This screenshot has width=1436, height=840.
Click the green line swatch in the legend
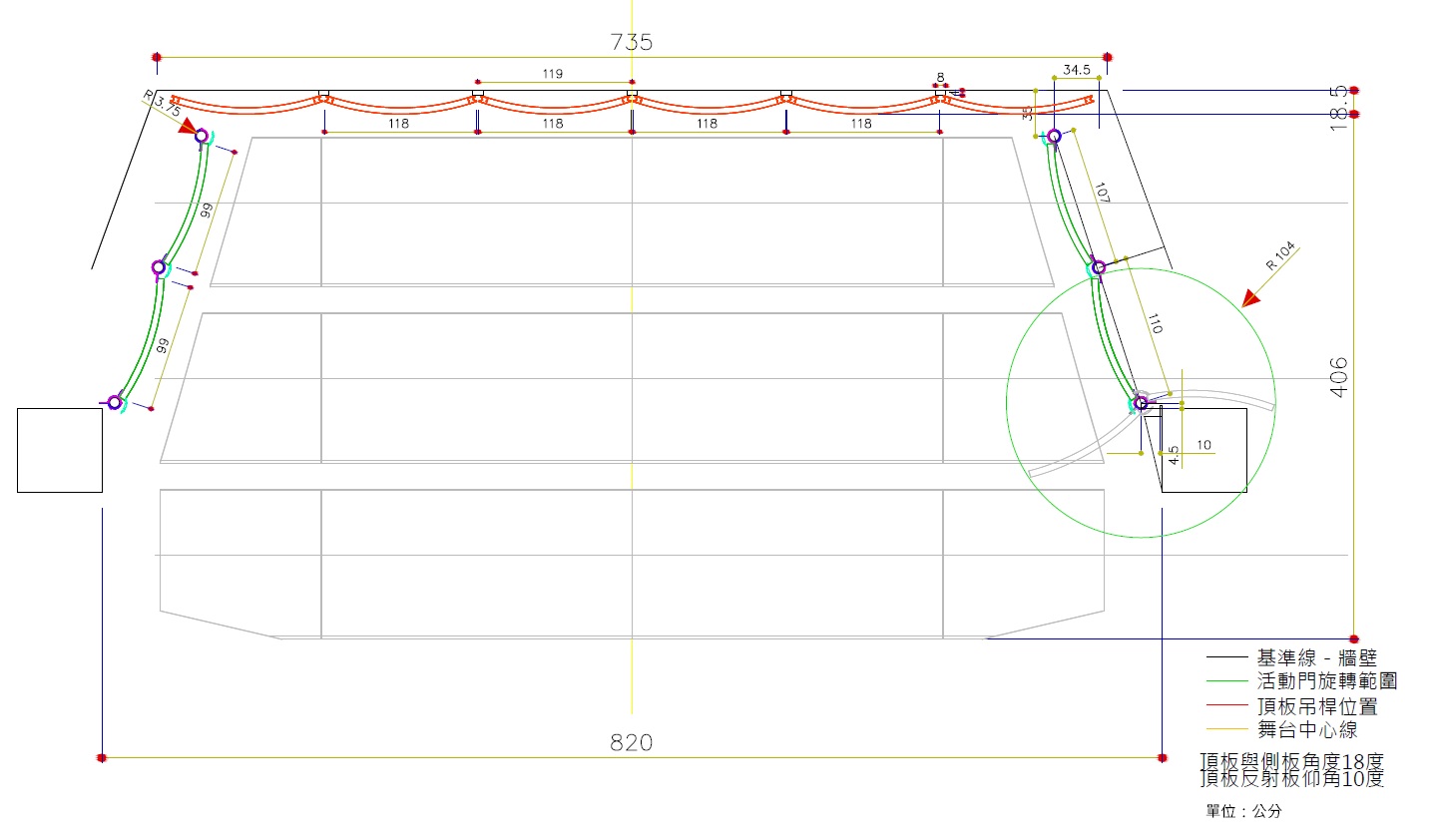(x=1226, y=681)
